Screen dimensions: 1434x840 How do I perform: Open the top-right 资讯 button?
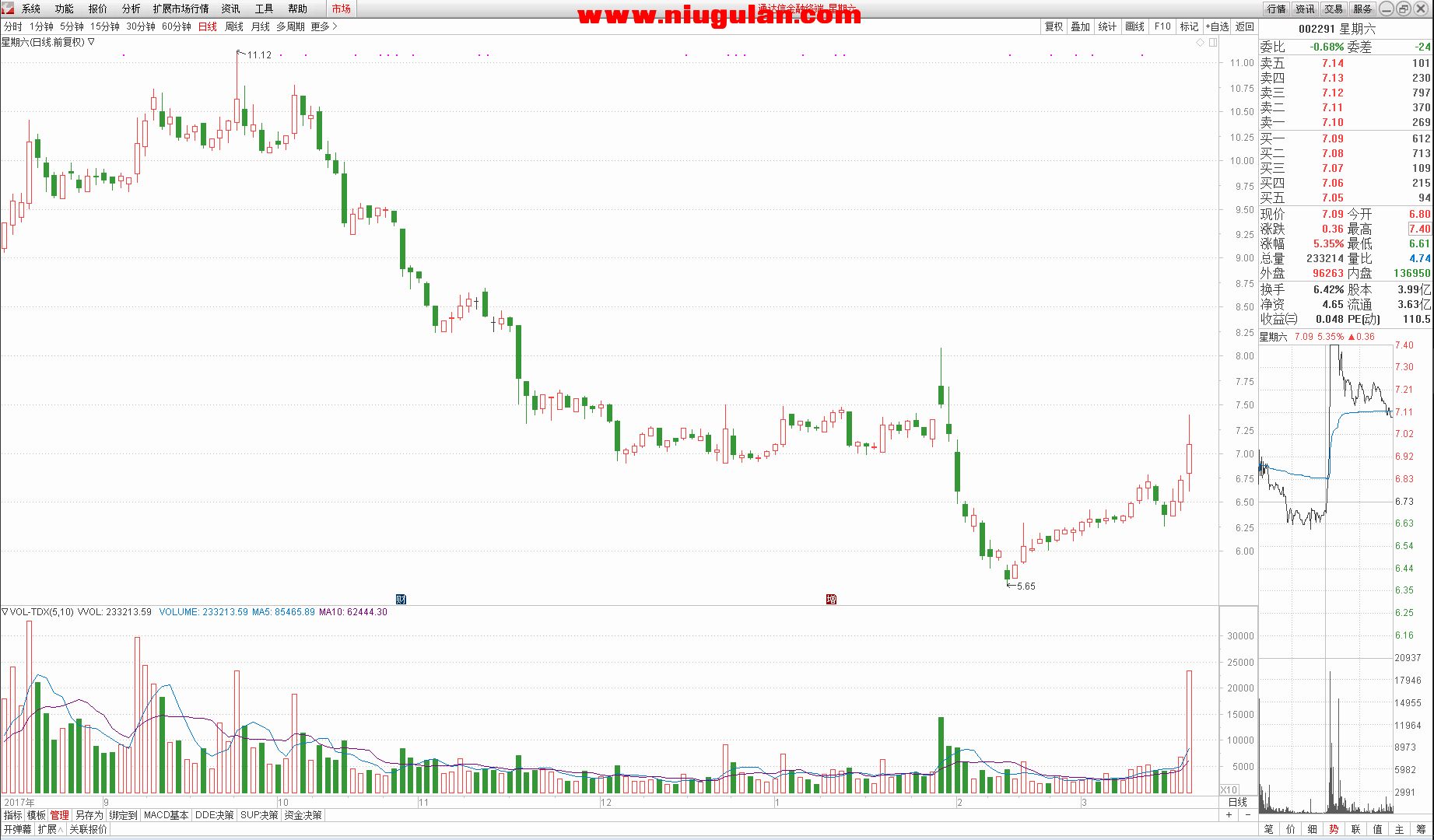pos(1305,9)
